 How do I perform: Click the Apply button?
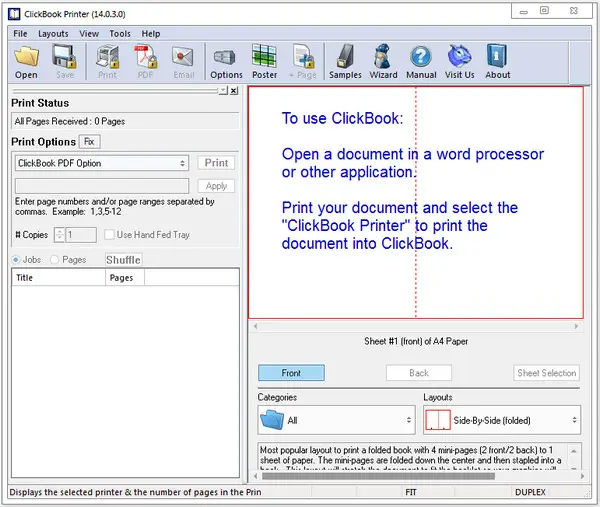point(216,186)
